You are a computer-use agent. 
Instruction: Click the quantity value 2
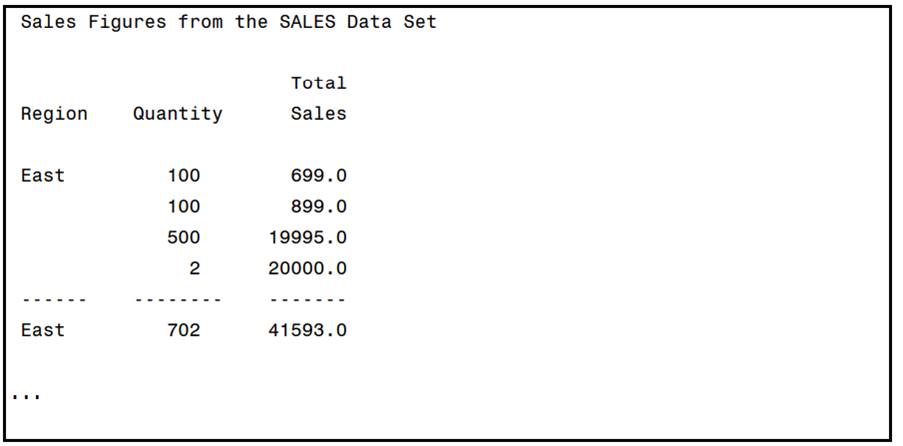pos(194,269)
